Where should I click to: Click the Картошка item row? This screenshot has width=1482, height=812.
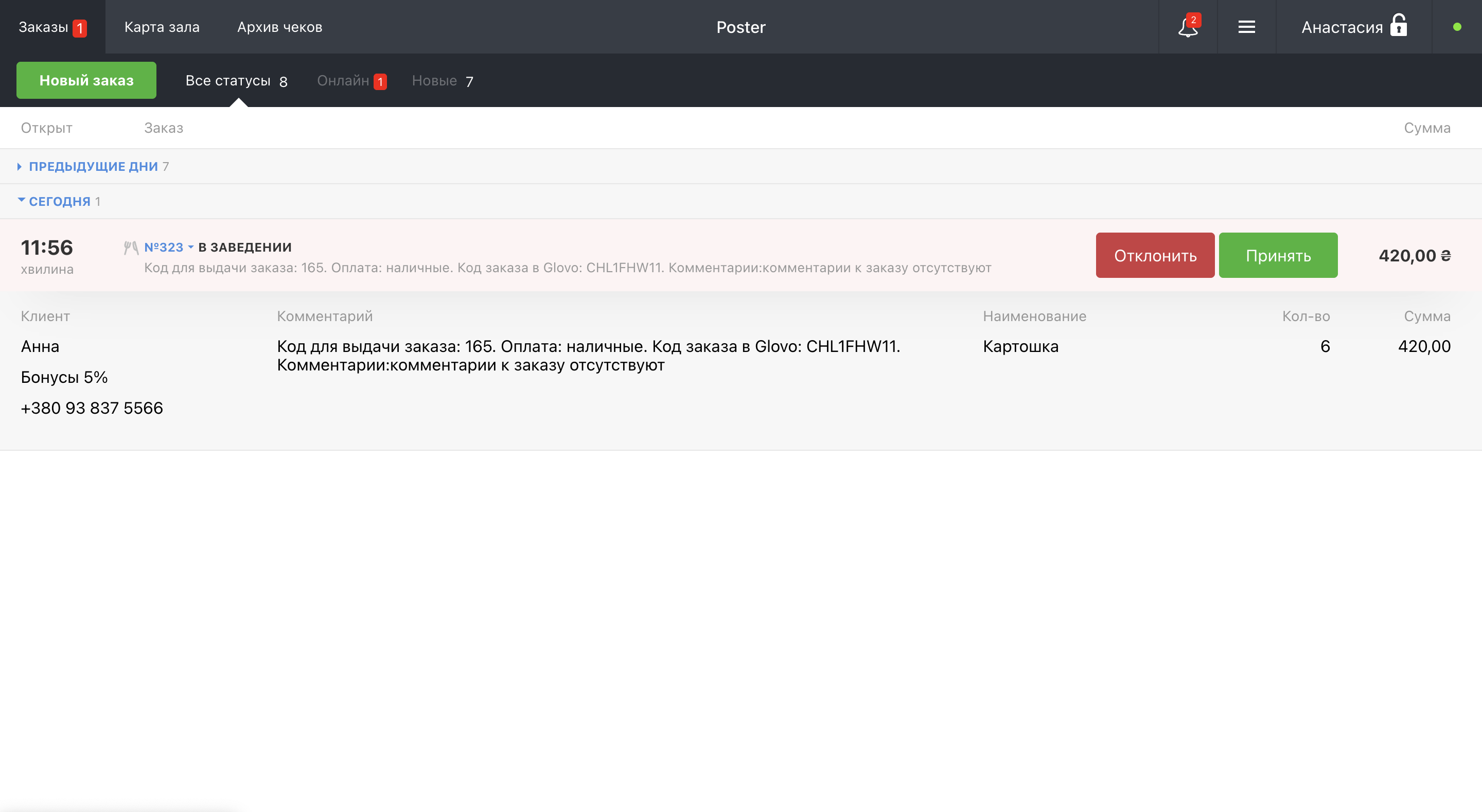1020,346
